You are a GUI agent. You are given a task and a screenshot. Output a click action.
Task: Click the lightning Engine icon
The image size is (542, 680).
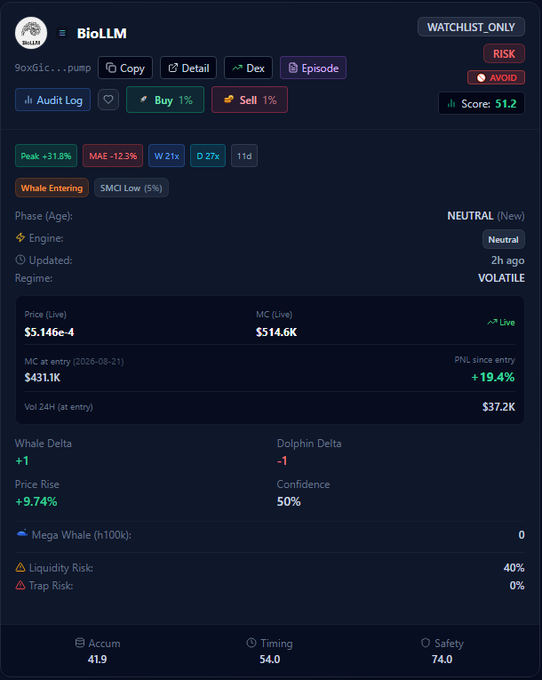click(20, 238)
